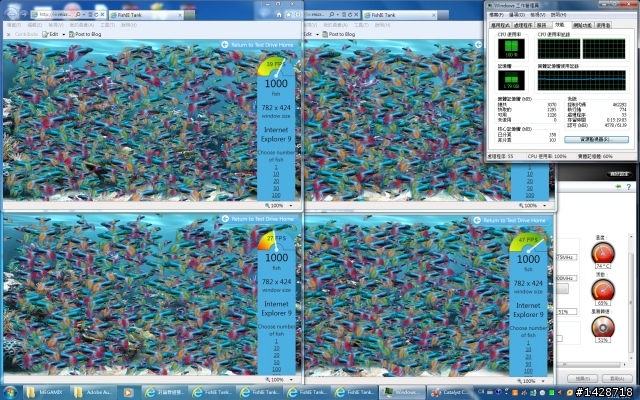Click help question mark in Catalyst window
The height and width of the screenshot is (400, 640).
[628, 187]
